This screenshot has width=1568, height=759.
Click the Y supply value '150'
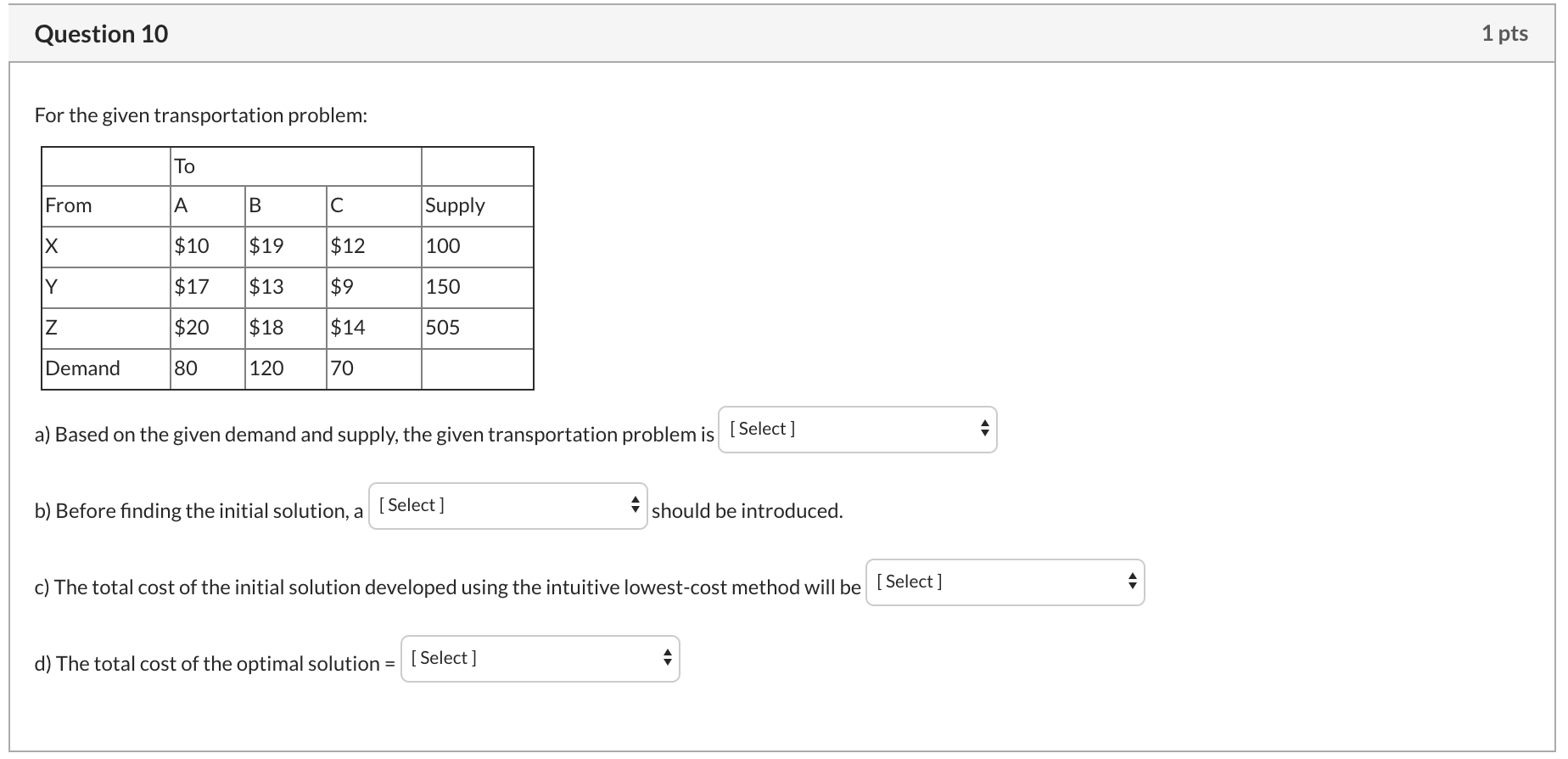pos(443,287)
